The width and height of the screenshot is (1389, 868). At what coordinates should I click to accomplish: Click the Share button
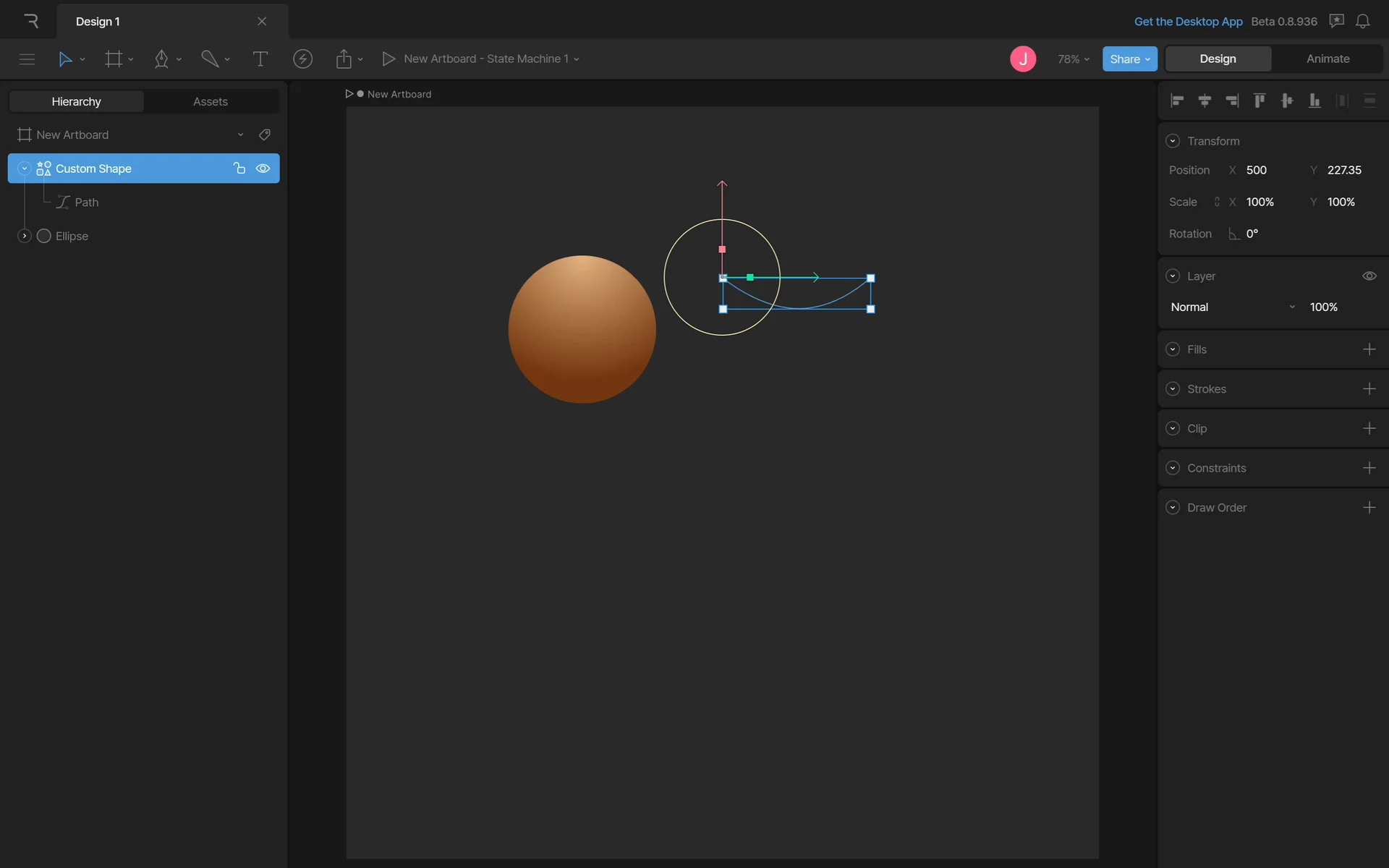(1129, 59)
